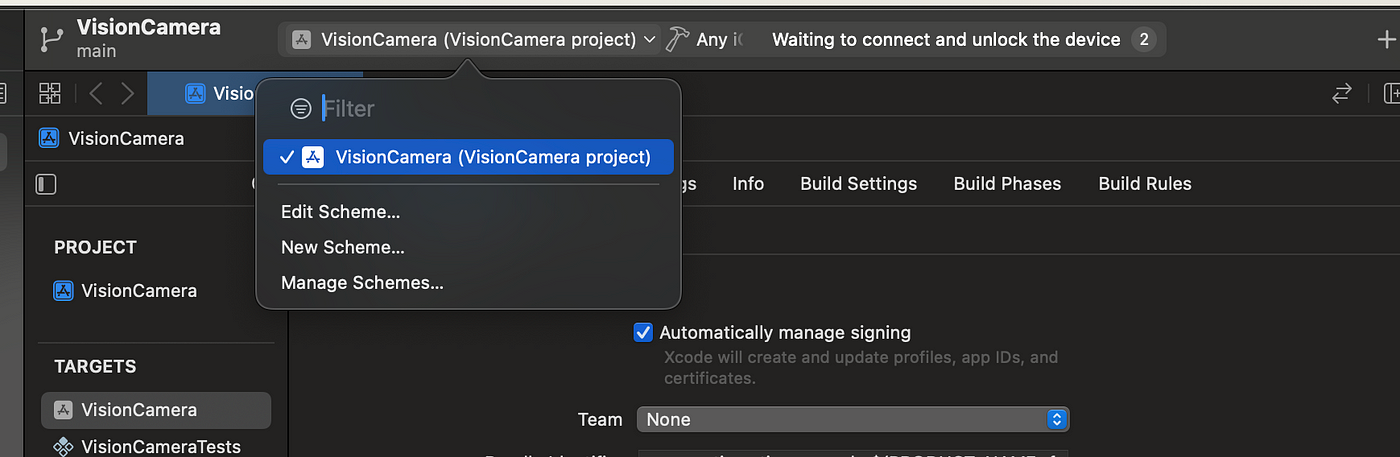Go back with the left navigation arrow
The image size is (1400, 457).
click(x=96, y=93)
